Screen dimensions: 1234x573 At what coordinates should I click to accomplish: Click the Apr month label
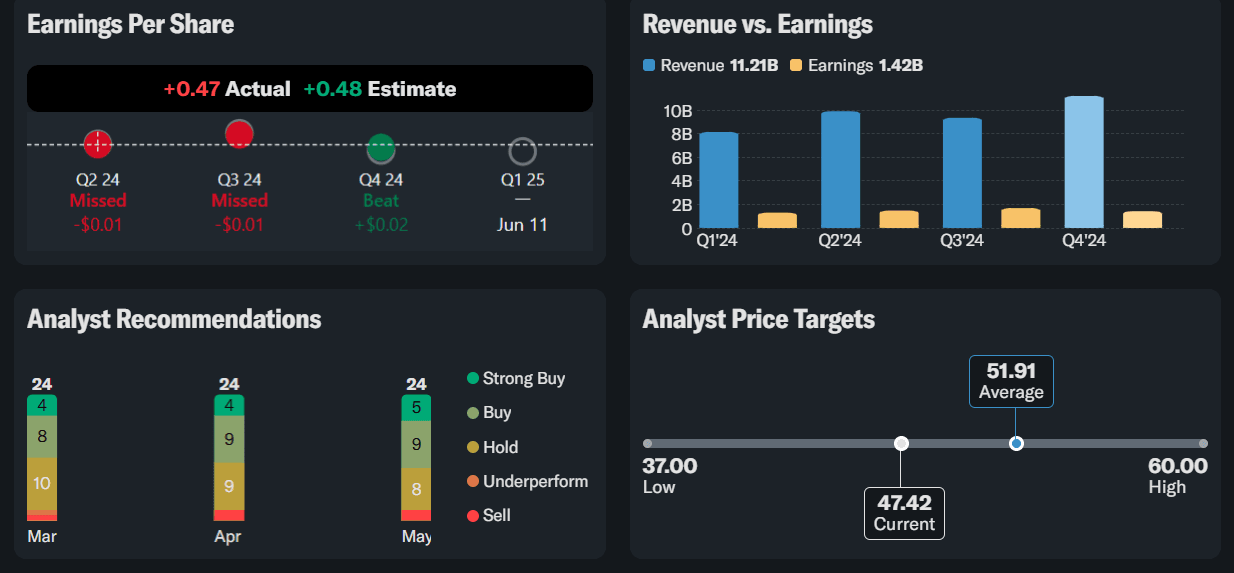[228, 537]
